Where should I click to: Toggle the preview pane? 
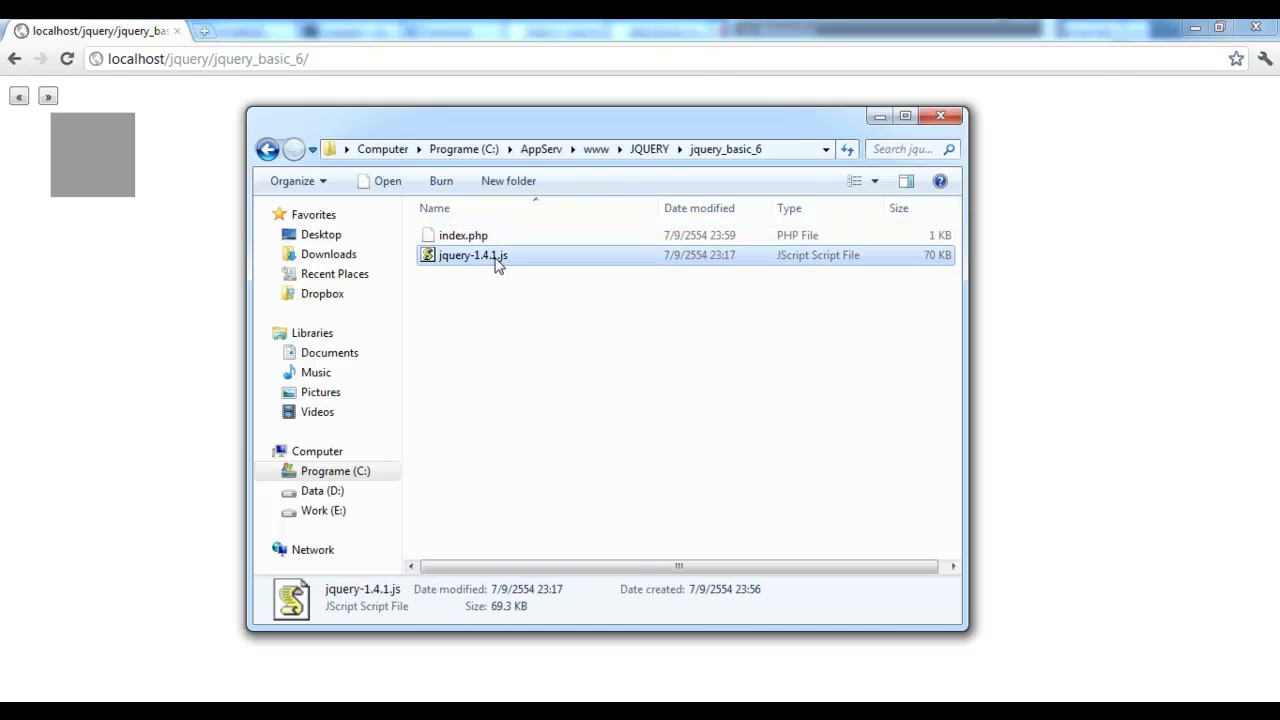tap(906, 181)
